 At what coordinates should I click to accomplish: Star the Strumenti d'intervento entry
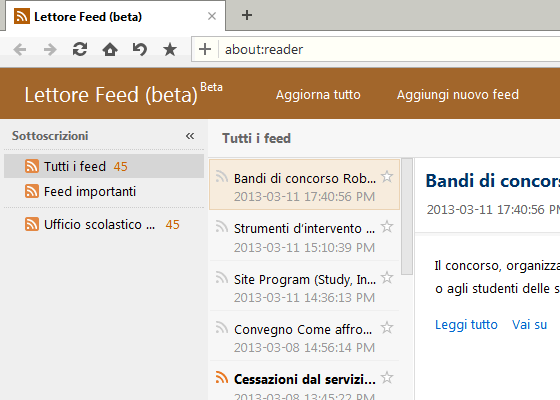click(x=387, y=227)
